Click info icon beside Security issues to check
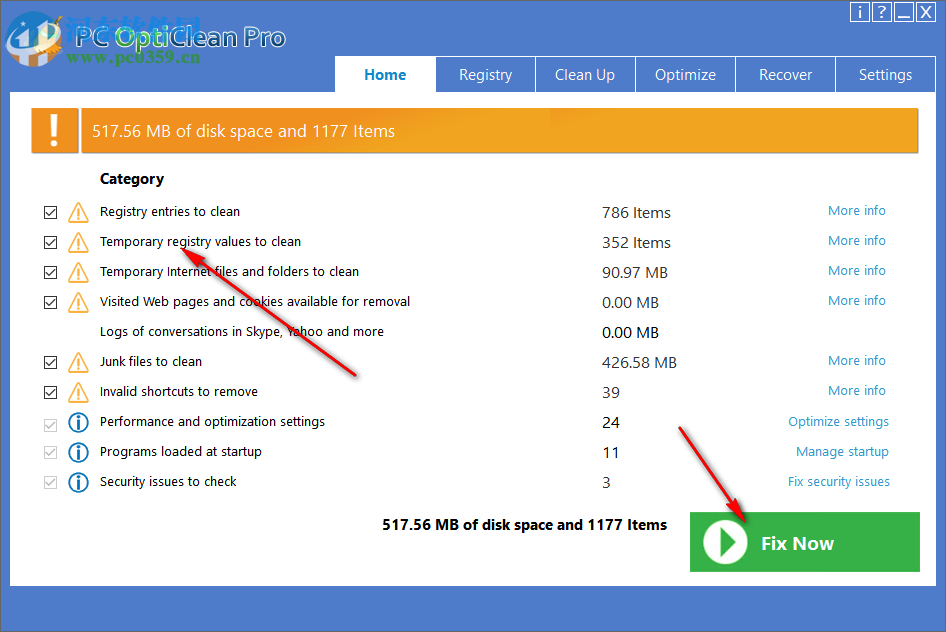The height and width of the screenshot is (632, 946). 78,482
